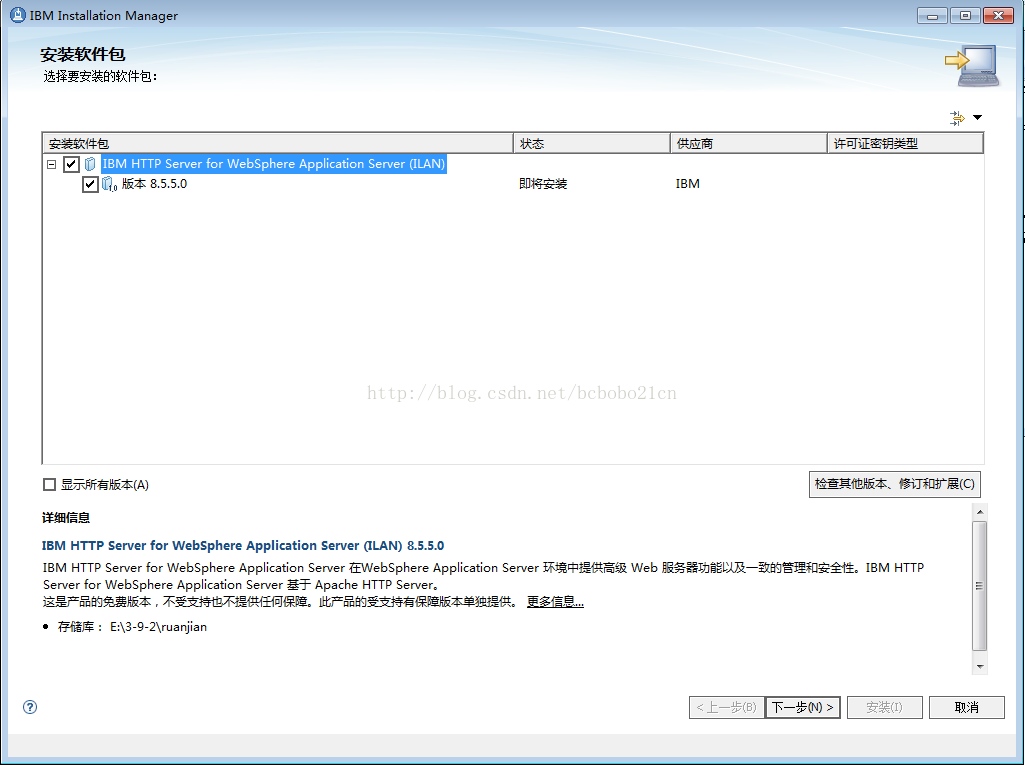Open the 更多信息... link
Viewport: 1025px width, 765px height.
pos(555,602)
